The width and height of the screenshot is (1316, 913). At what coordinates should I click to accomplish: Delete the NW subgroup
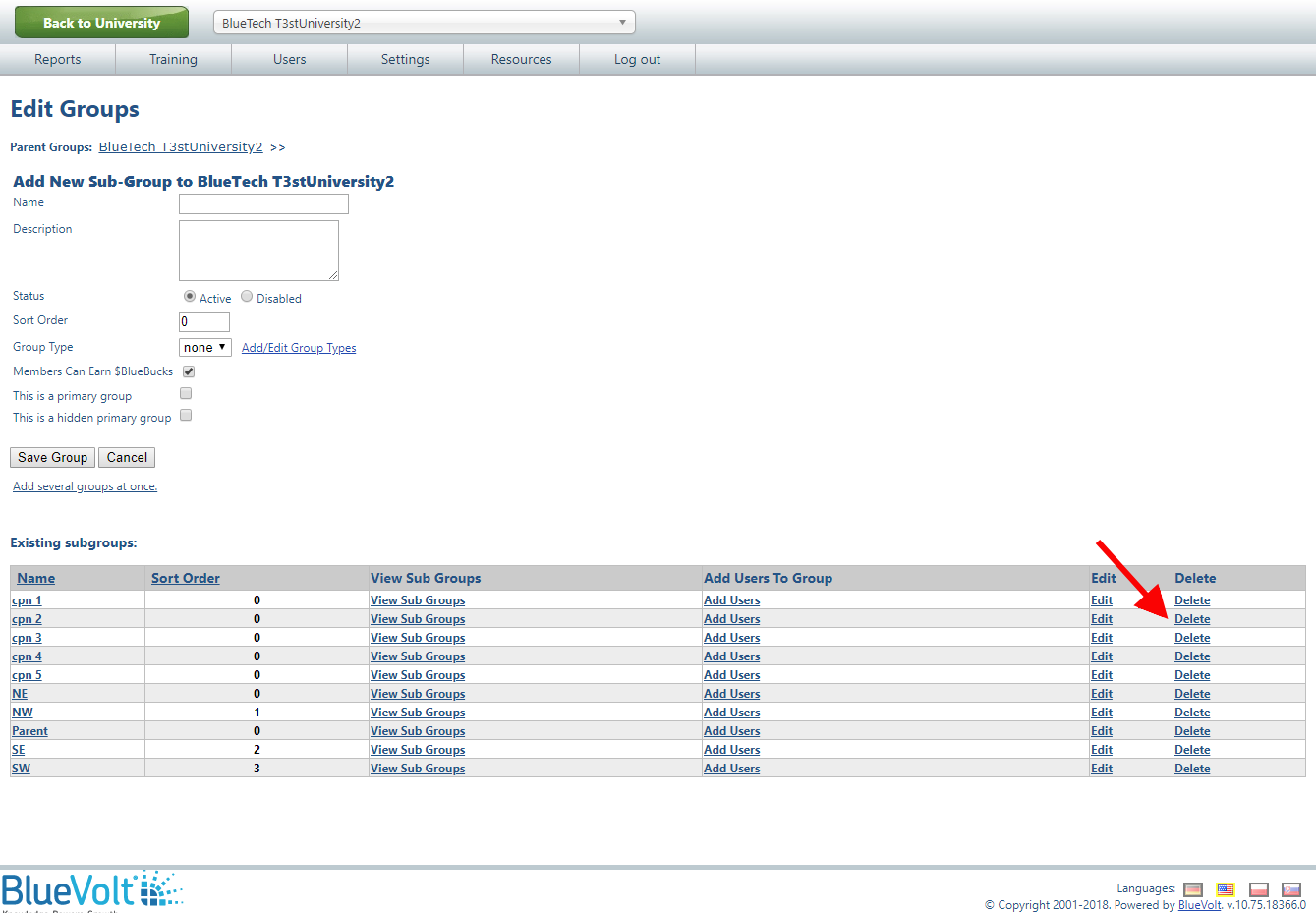(x=1192, y=713)
